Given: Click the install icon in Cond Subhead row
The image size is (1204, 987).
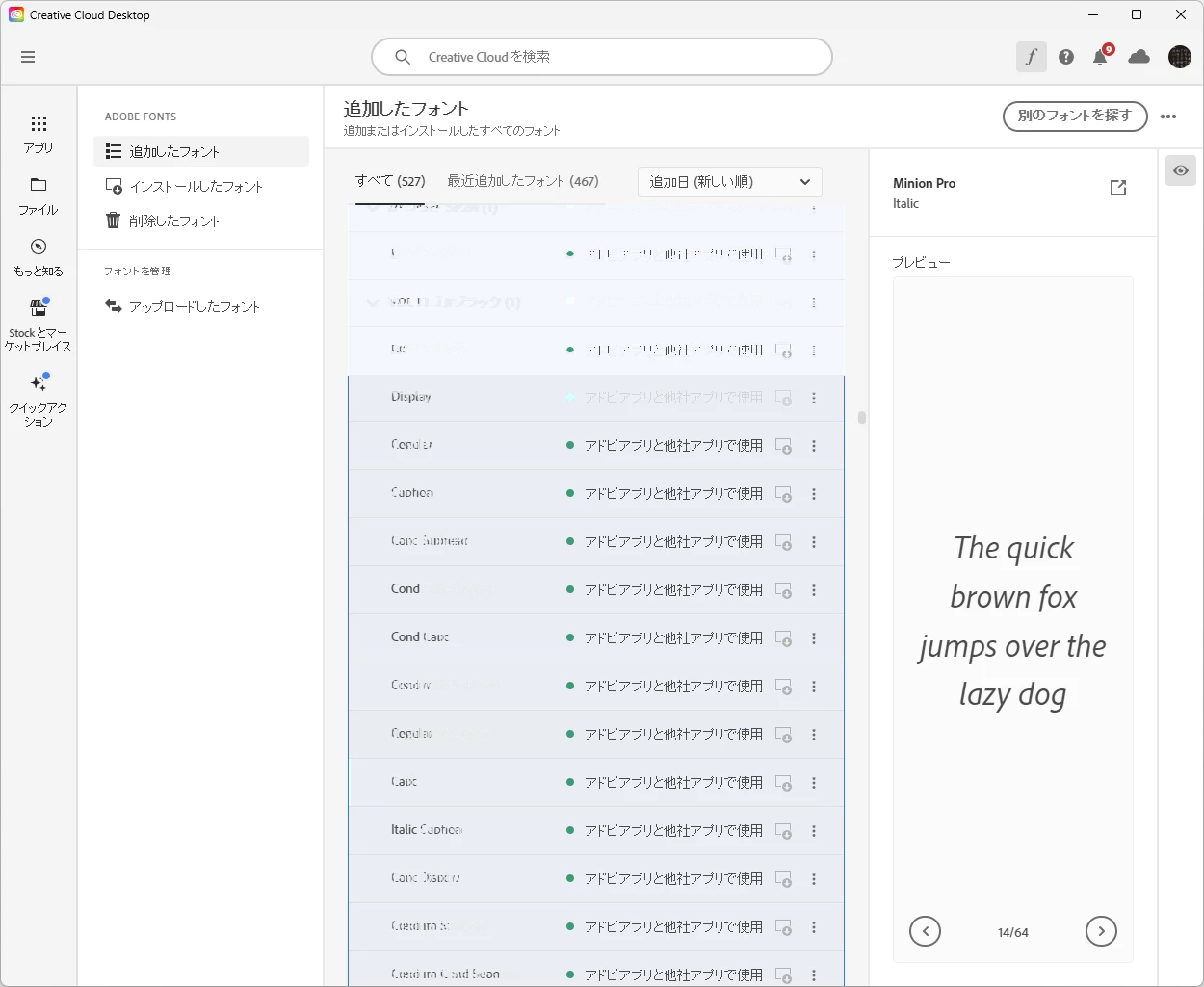Looking at the screenshot, I should pos(784,542).
